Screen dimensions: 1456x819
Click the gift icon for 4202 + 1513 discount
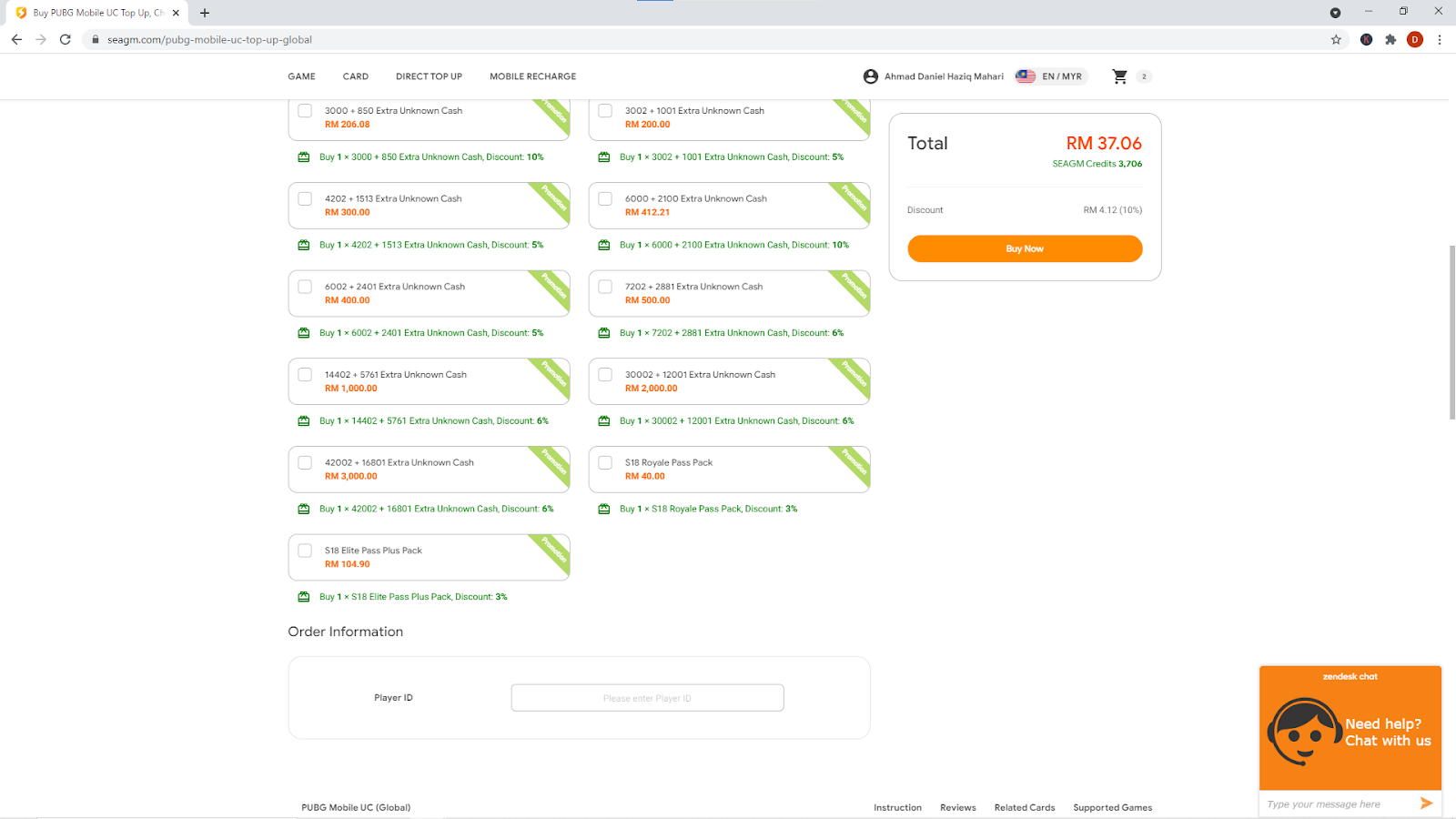pos(304,245)
